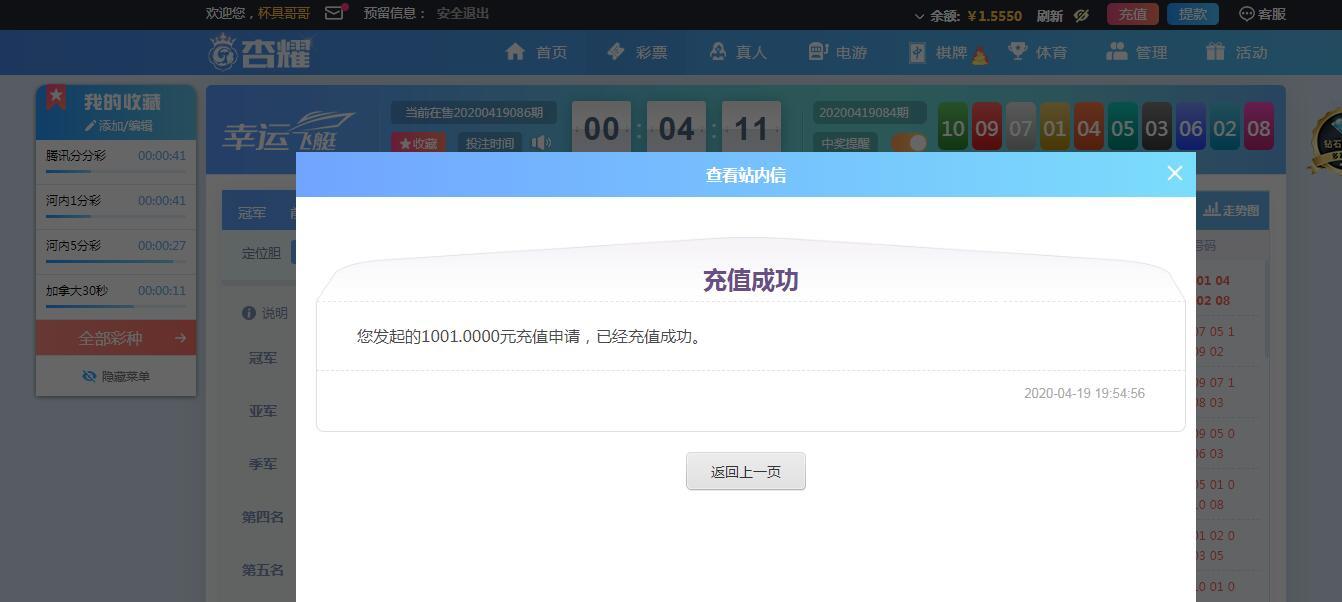Screen dimensions: 1342x602
Task: Go to 首页 home menu
Action: point(537,52)
